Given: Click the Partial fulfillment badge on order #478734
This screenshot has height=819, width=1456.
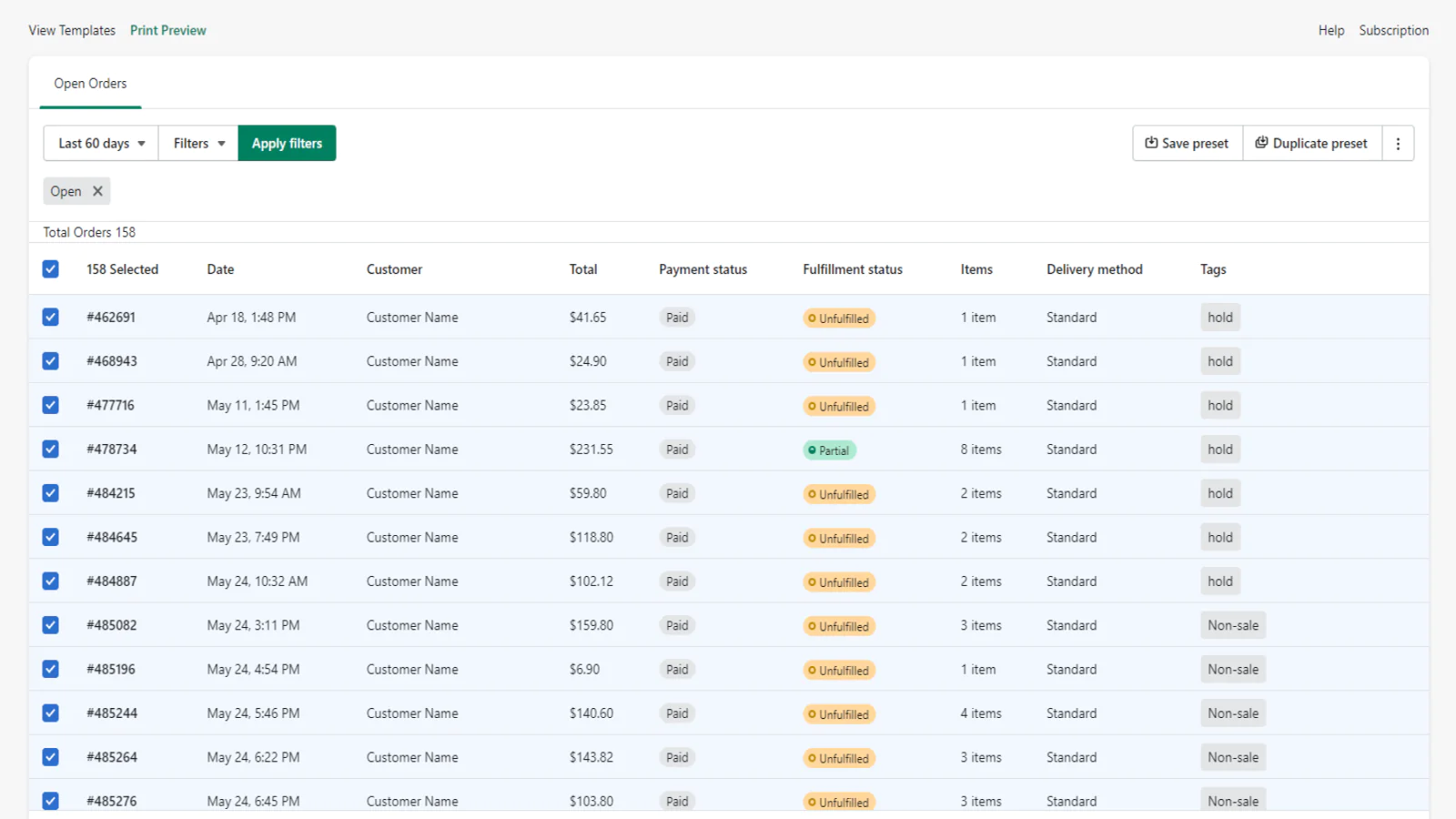Looking at the screenshot, I should pos(829,450).
